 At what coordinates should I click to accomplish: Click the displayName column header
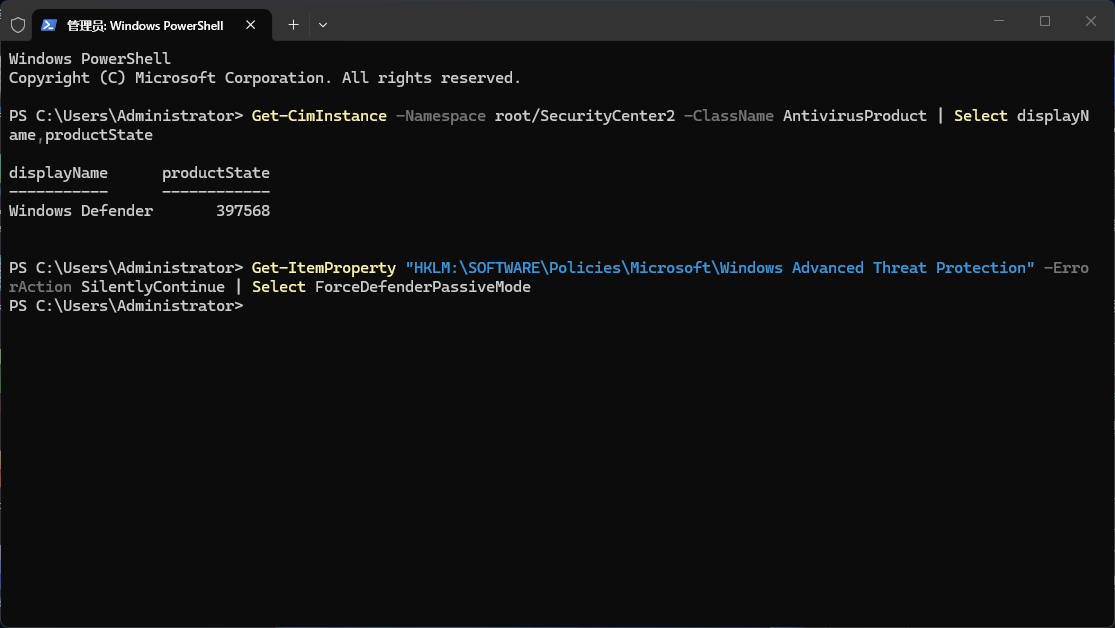[x=58, y=173]
